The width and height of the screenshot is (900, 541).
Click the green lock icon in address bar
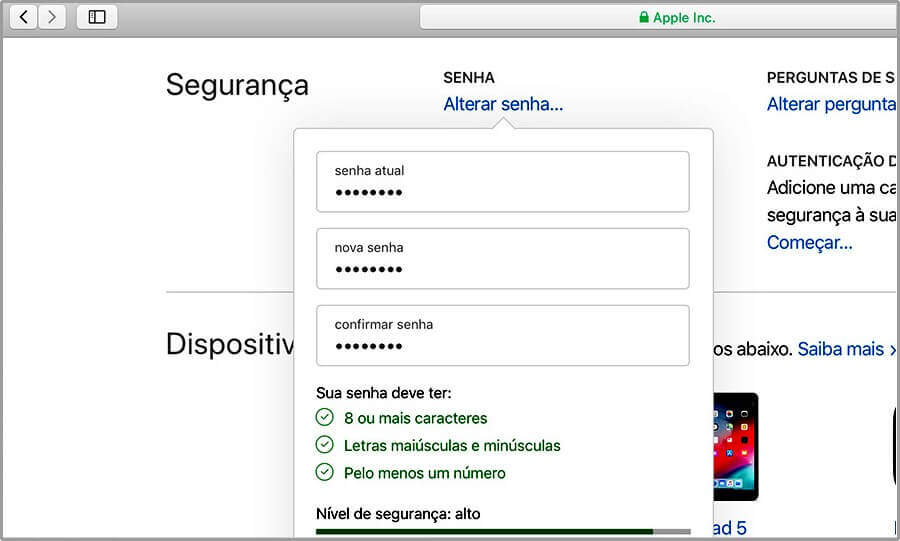(644, 17)
